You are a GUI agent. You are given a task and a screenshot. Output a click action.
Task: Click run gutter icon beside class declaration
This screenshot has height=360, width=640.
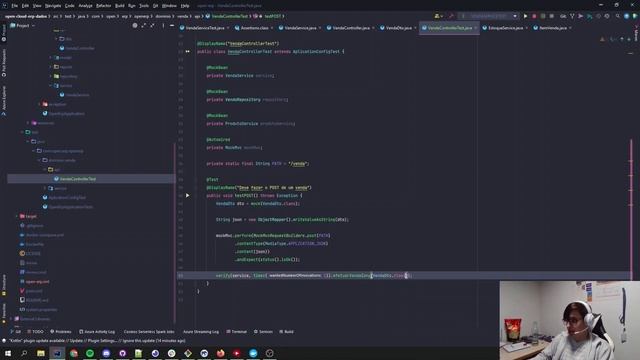(187, 52)
